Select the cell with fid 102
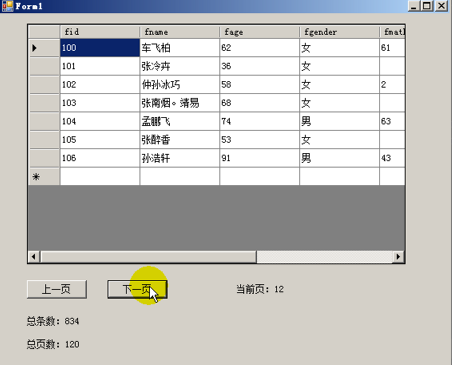Viewport: 452px width, 365px height. tap(100, 84)
